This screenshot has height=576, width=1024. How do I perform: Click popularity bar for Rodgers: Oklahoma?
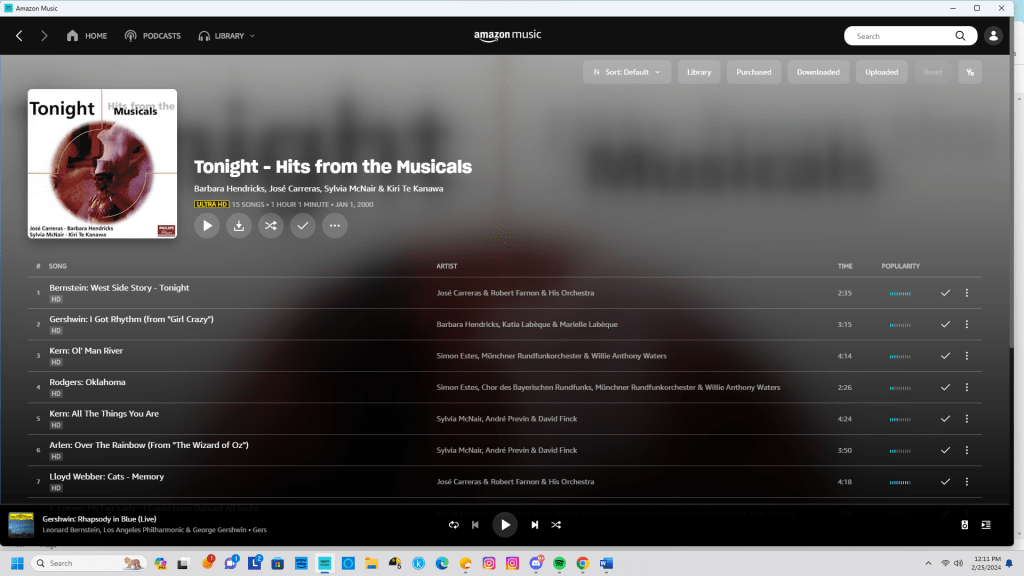coord(900,387)
